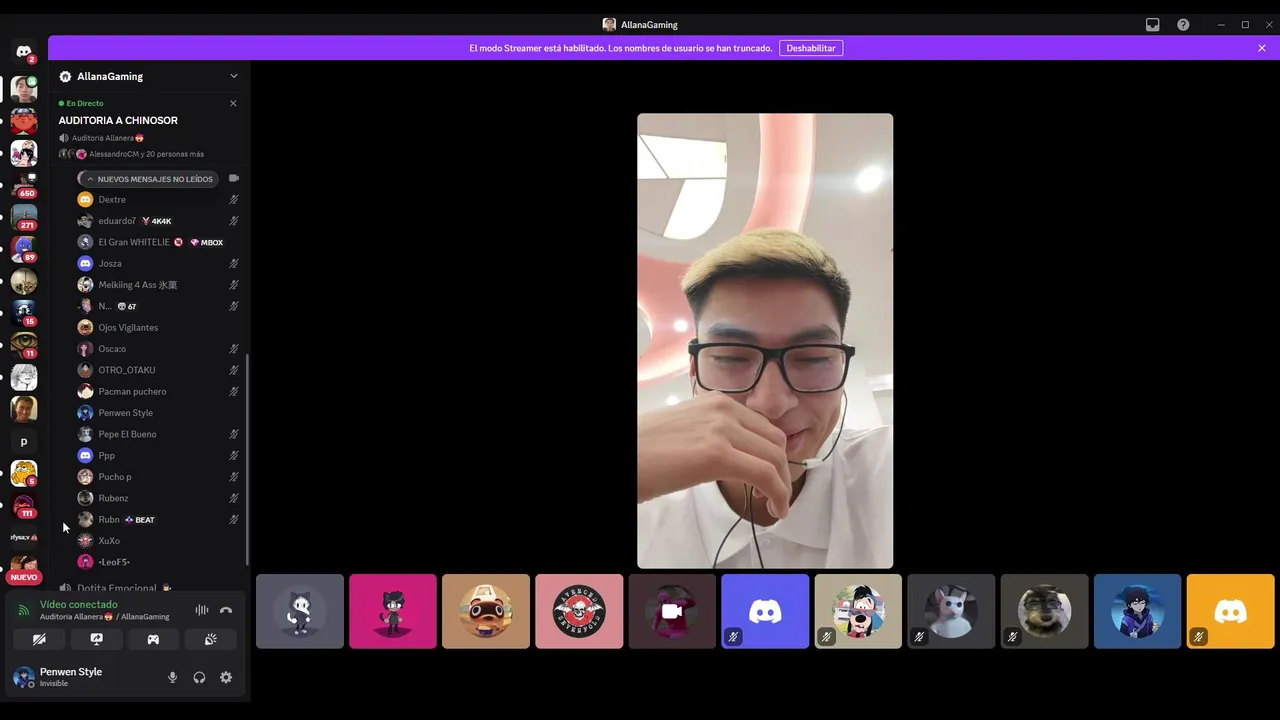Dismiss the Streamer mode banner

click(1262, 48)
